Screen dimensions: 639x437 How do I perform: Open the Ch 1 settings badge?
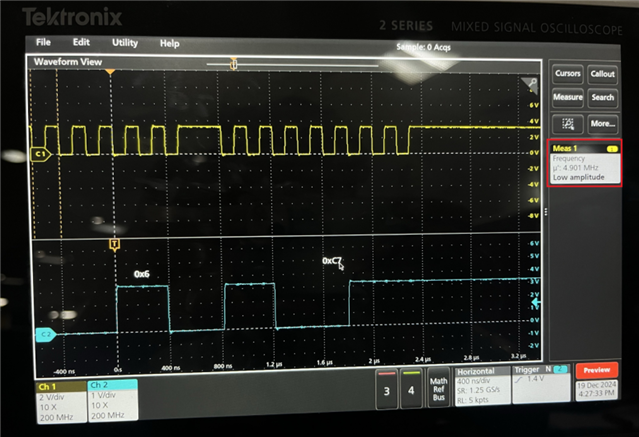click(61, 402)
